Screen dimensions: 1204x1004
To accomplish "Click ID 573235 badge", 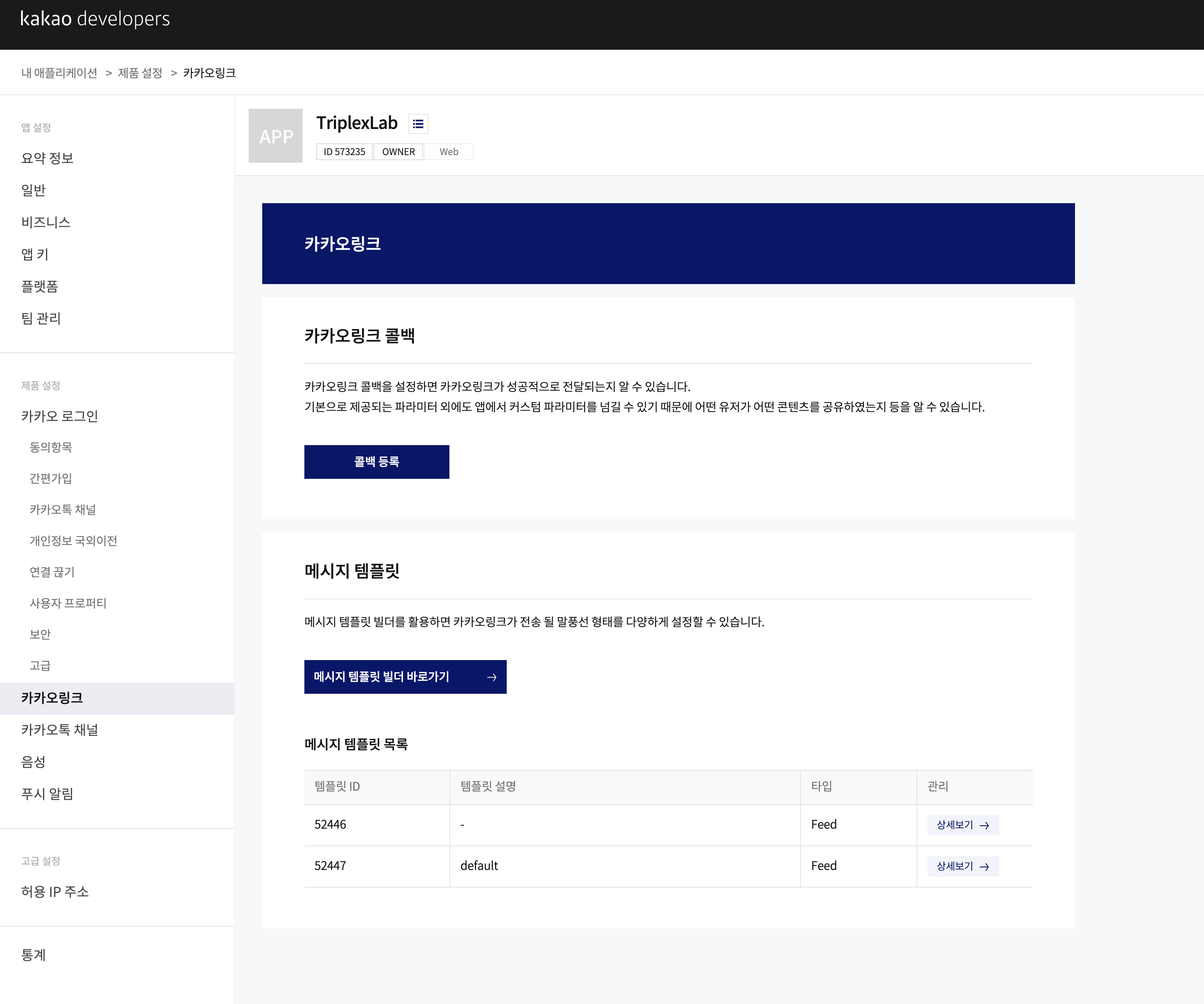I will (x=344, y=152).
